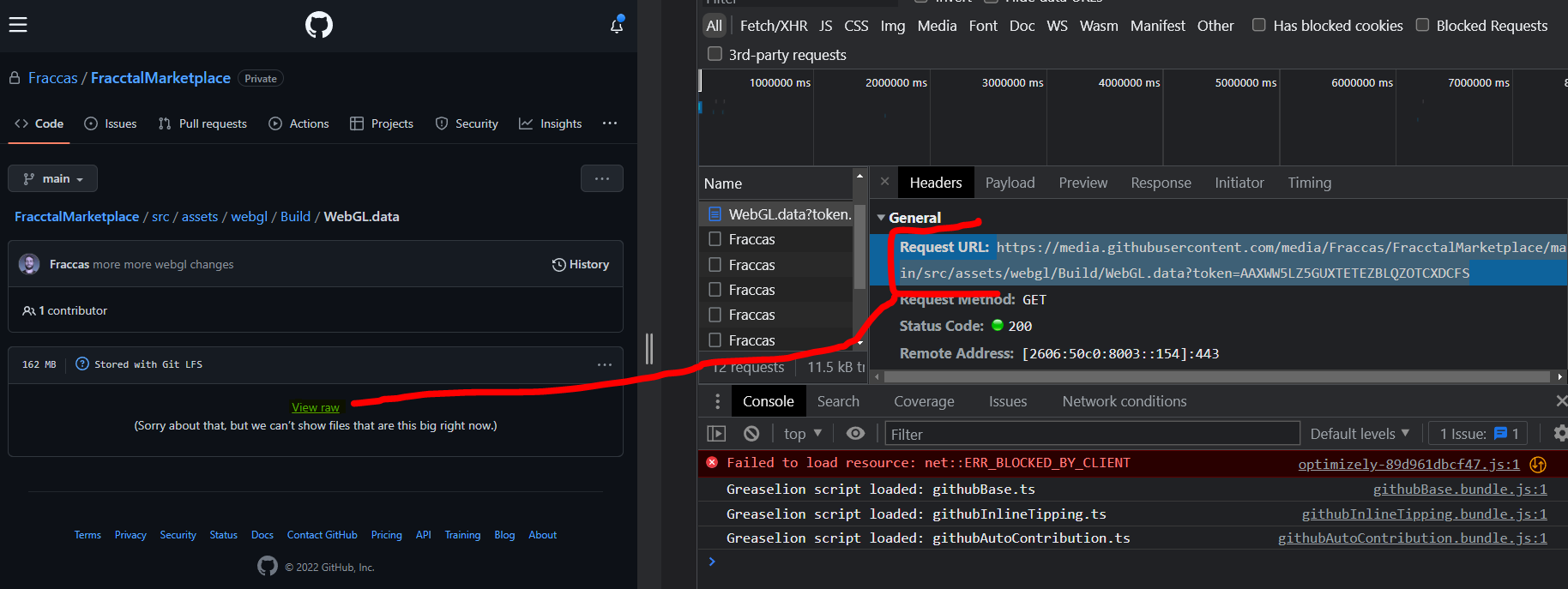The image size is (1568, 589).
Task: Switch to the Headers tab
Action: [x=936, y=183]
